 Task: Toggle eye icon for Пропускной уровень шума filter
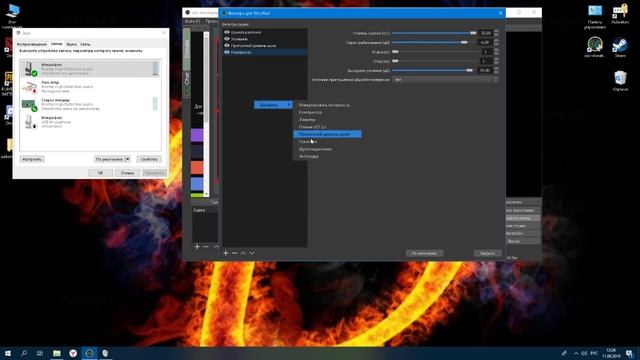pos(227,45)
